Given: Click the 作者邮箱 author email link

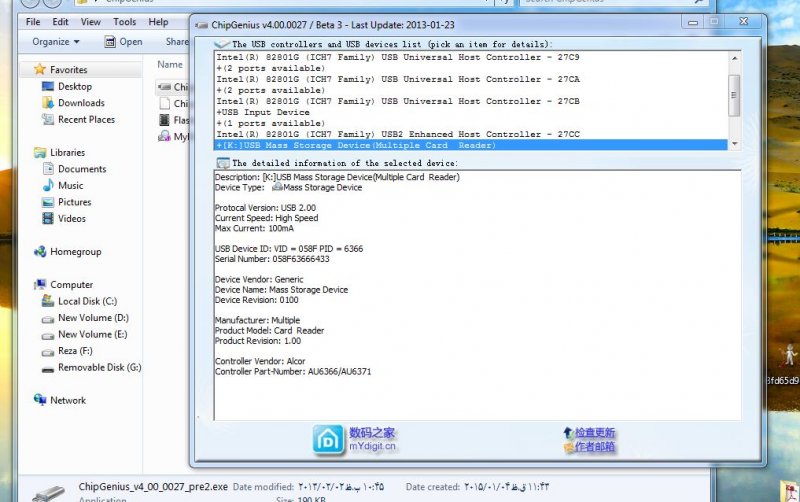Looking at the screenshot, I should pyautogui.click(x=595, y=447).
